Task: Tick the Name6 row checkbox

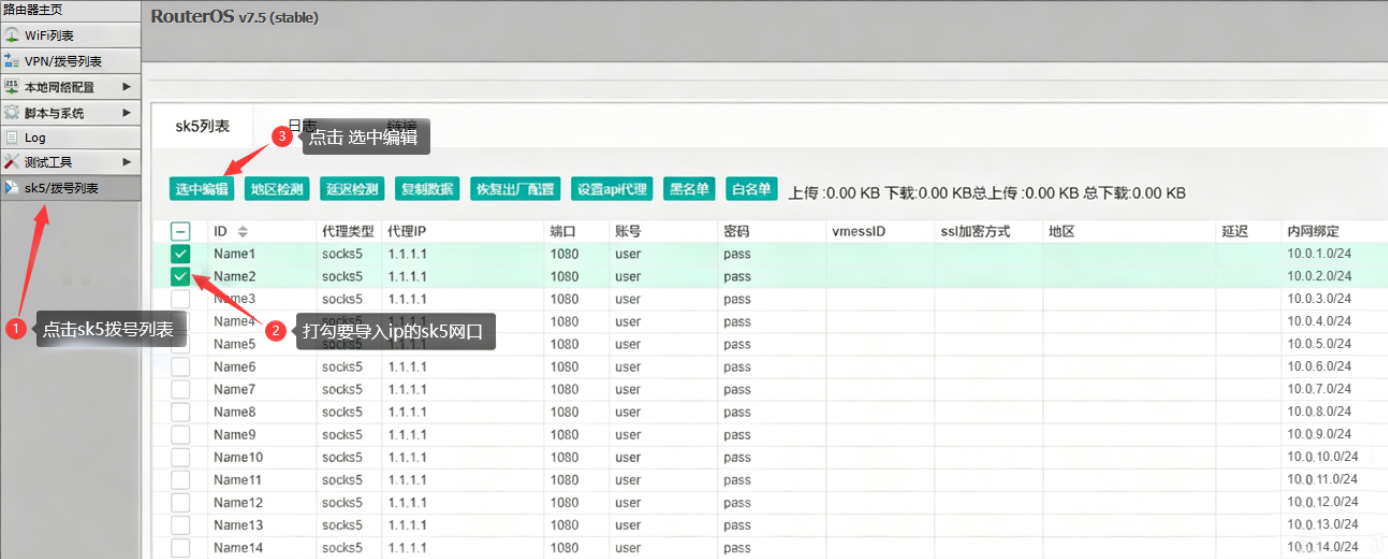Action: [x=180, y=367]
